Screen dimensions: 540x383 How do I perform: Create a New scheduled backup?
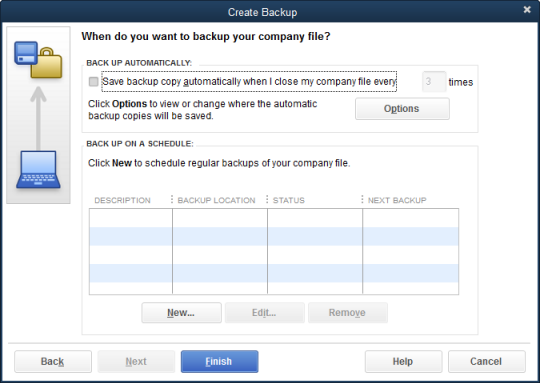point(181,313)
